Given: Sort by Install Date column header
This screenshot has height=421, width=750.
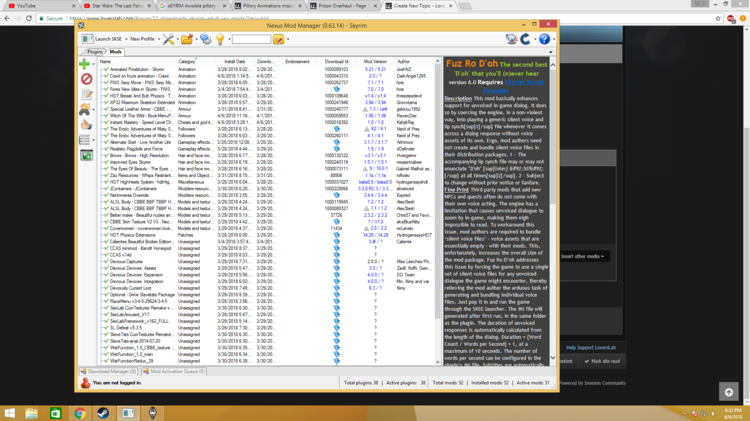Looking at the screenshot, I should (234, 62).
